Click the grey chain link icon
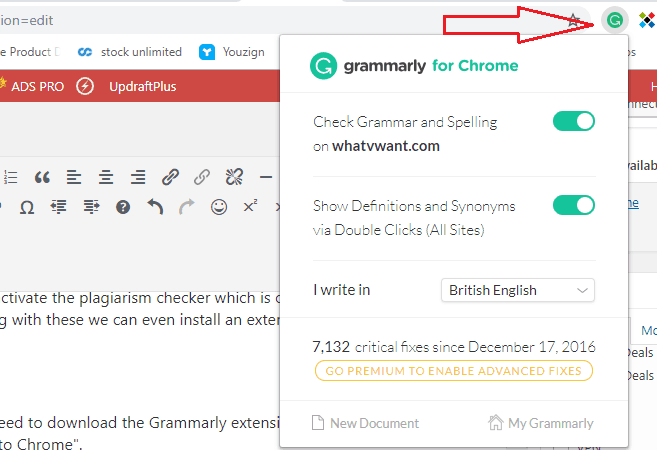The width and height of the screenshot is (657, 450). [202, 177]
